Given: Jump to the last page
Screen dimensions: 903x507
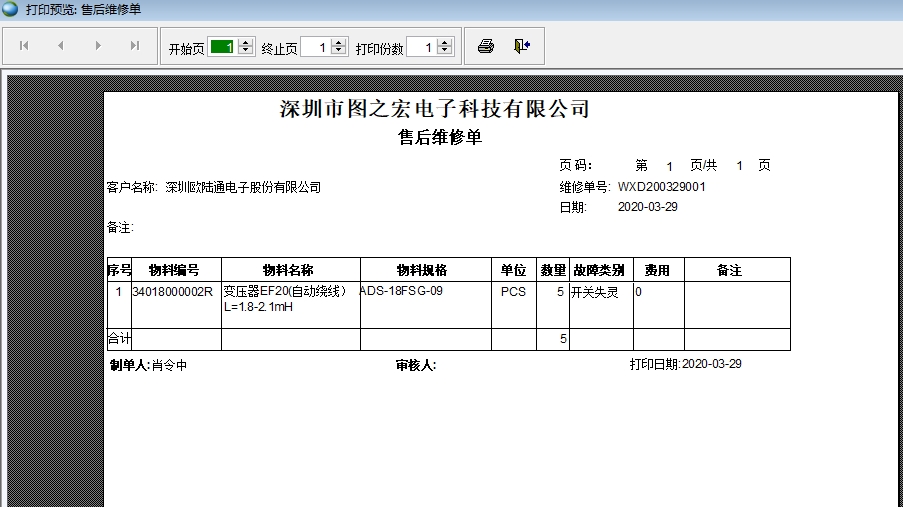Looking at the screenshot, I should [x=135, y=46].
